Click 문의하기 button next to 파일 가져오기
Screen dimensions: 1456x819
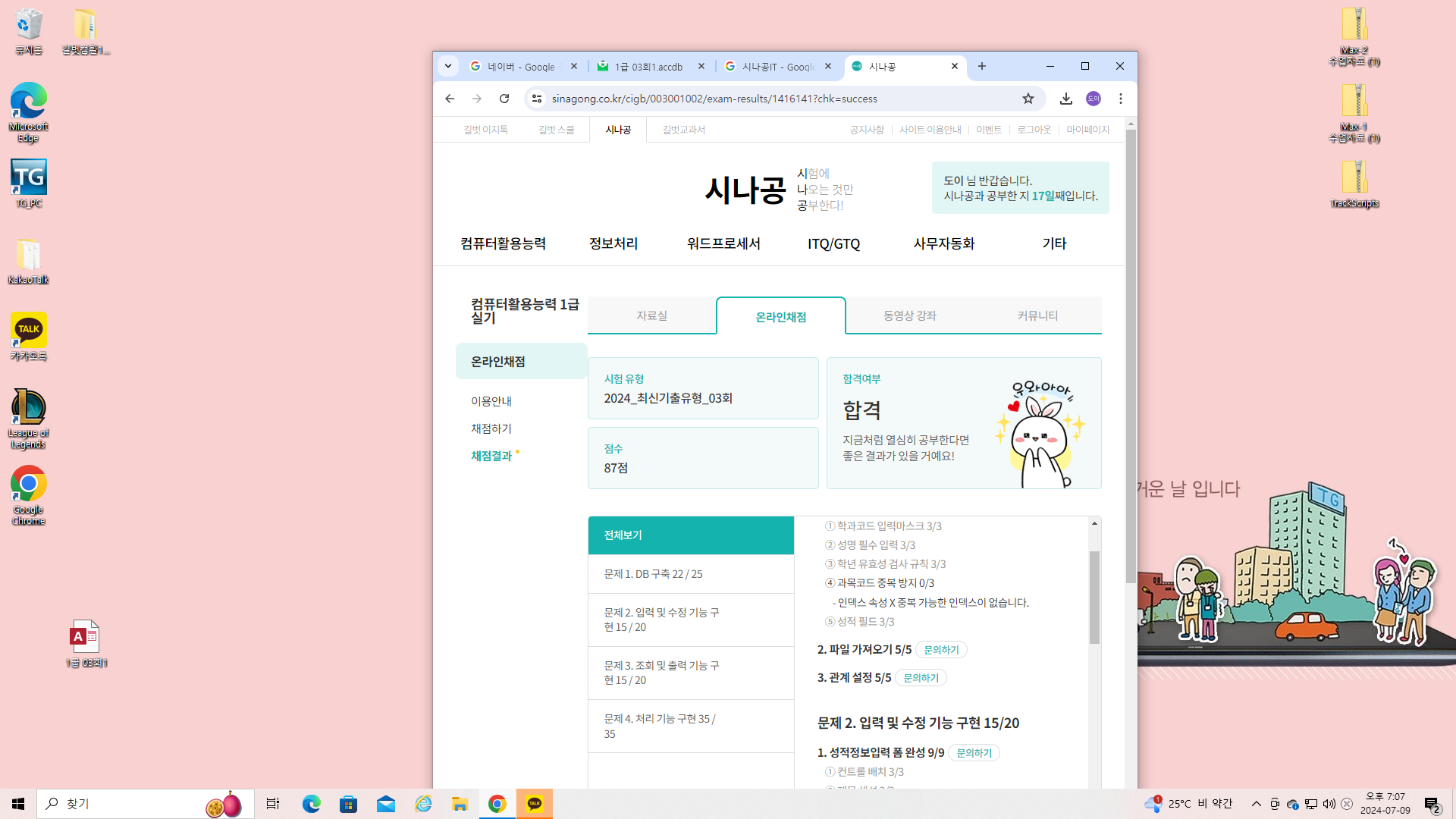point(941,650)
